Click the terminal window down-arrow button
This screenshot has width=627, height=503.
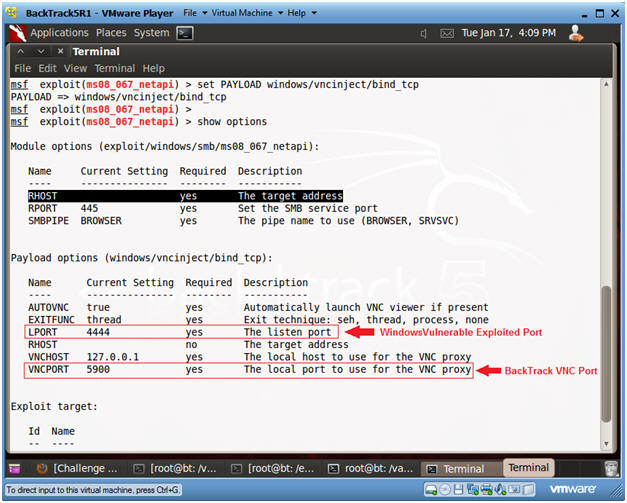(41, 52)
